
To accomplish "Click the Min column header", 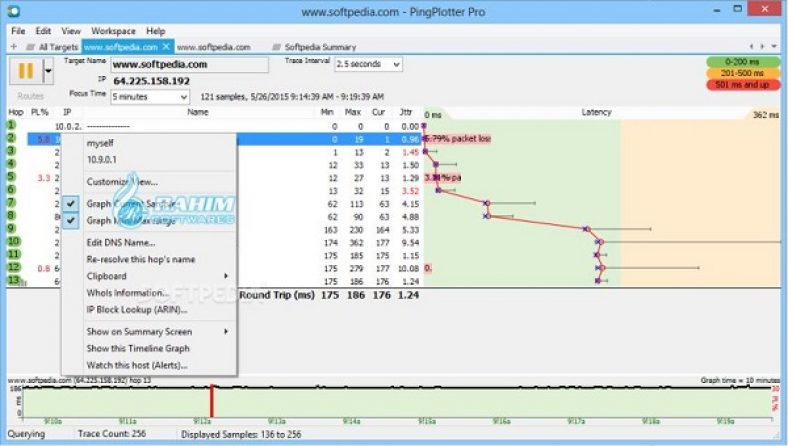I will coord(327,112).
